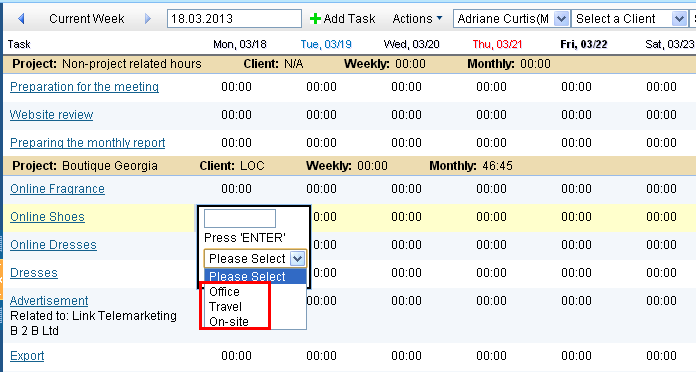The width and height of the screenshot is (696, 372).
Task: Click Tuesday hours for Website review
Action: [x=321, y=115]
